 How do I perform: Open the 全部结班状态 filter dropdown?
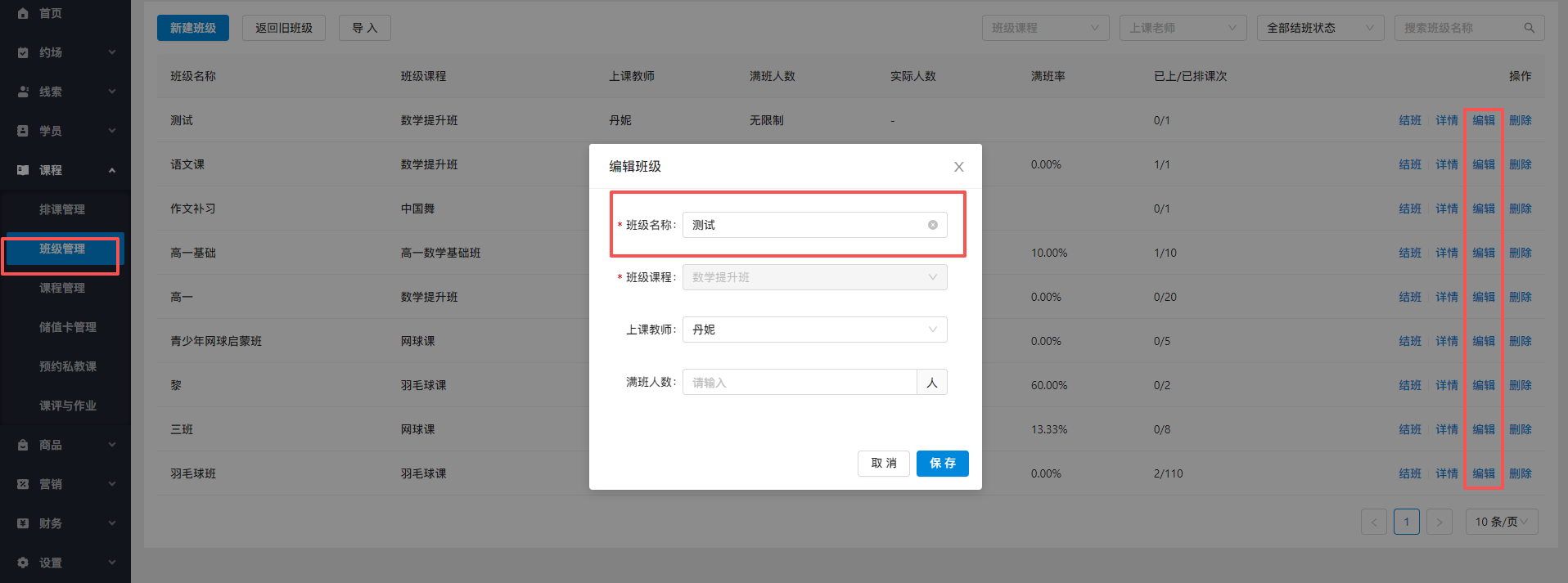1319,28
